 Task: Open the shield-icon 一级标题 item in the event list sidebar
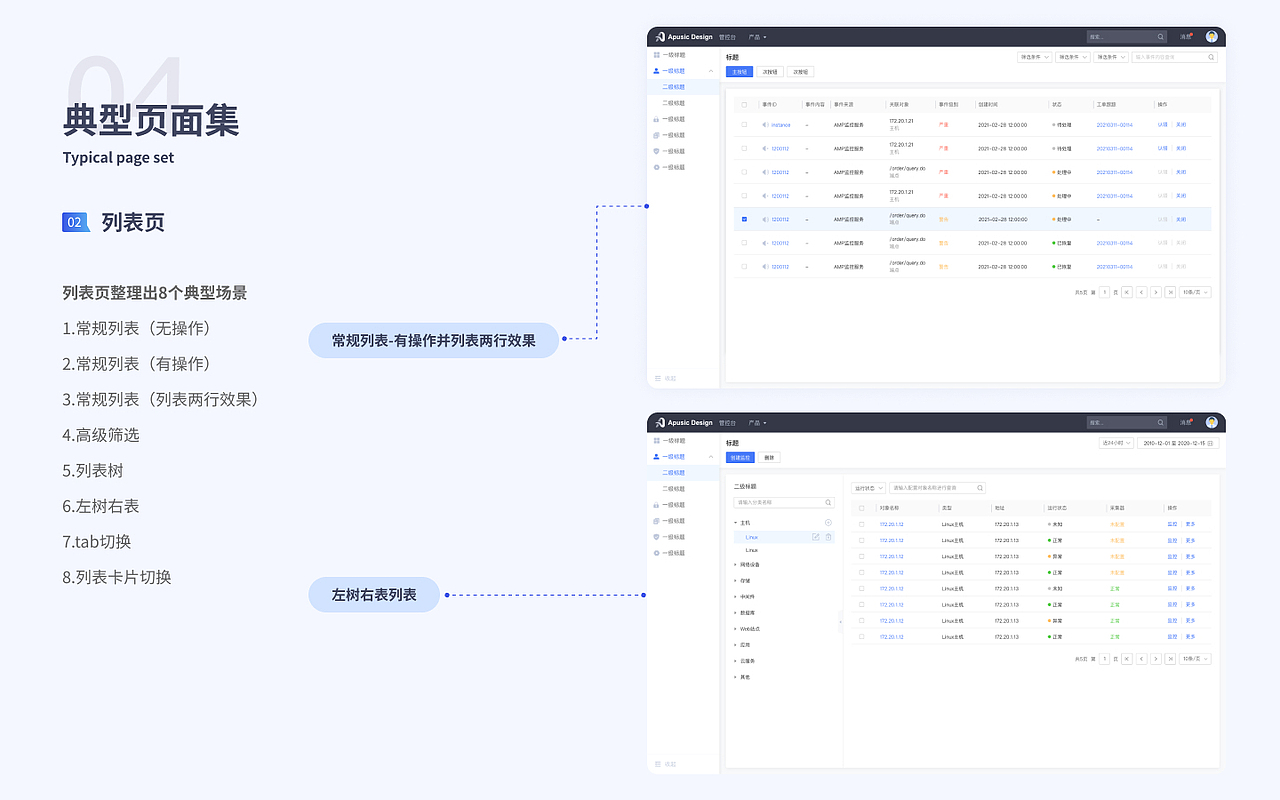tap(670, 151)
